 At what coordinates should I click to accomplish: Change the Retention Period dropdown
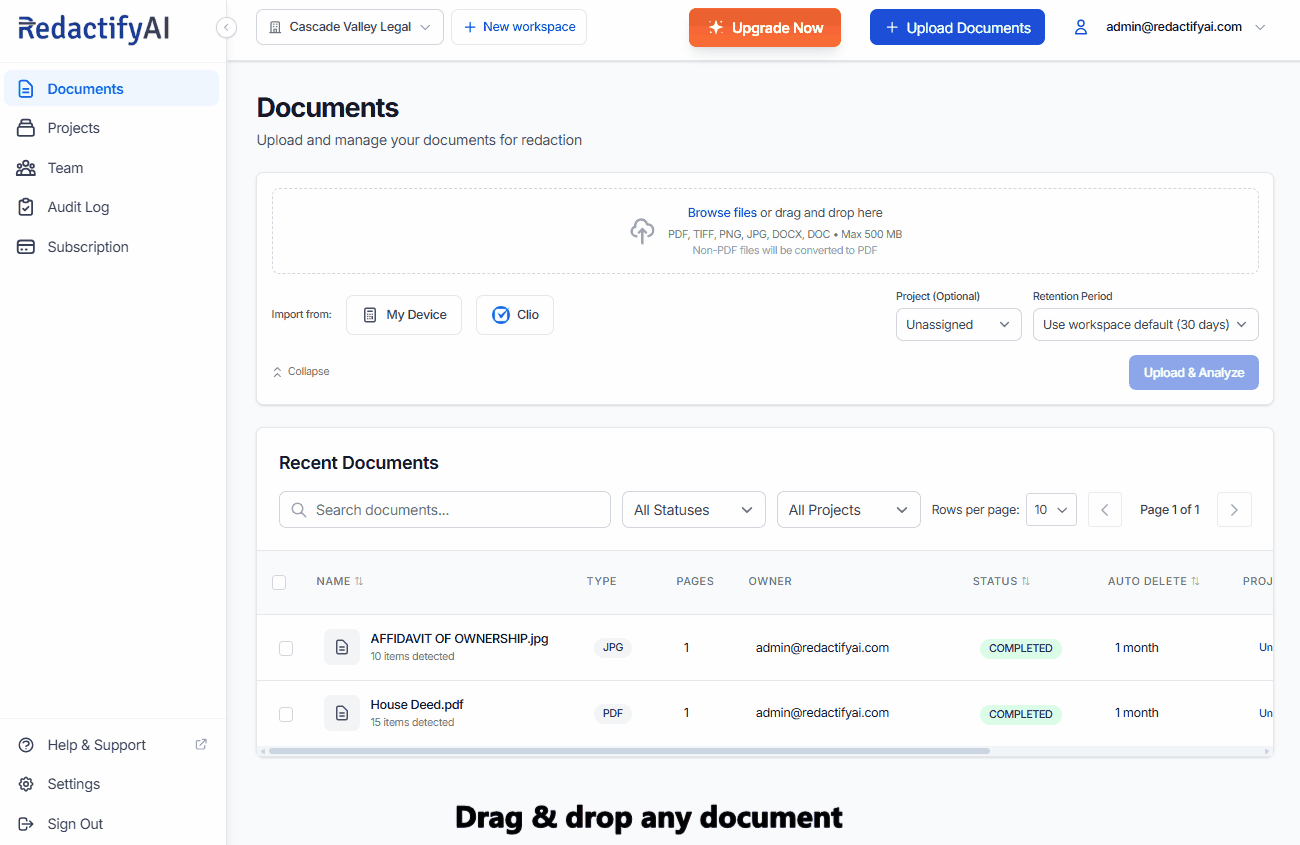(x=1145, y=324)
